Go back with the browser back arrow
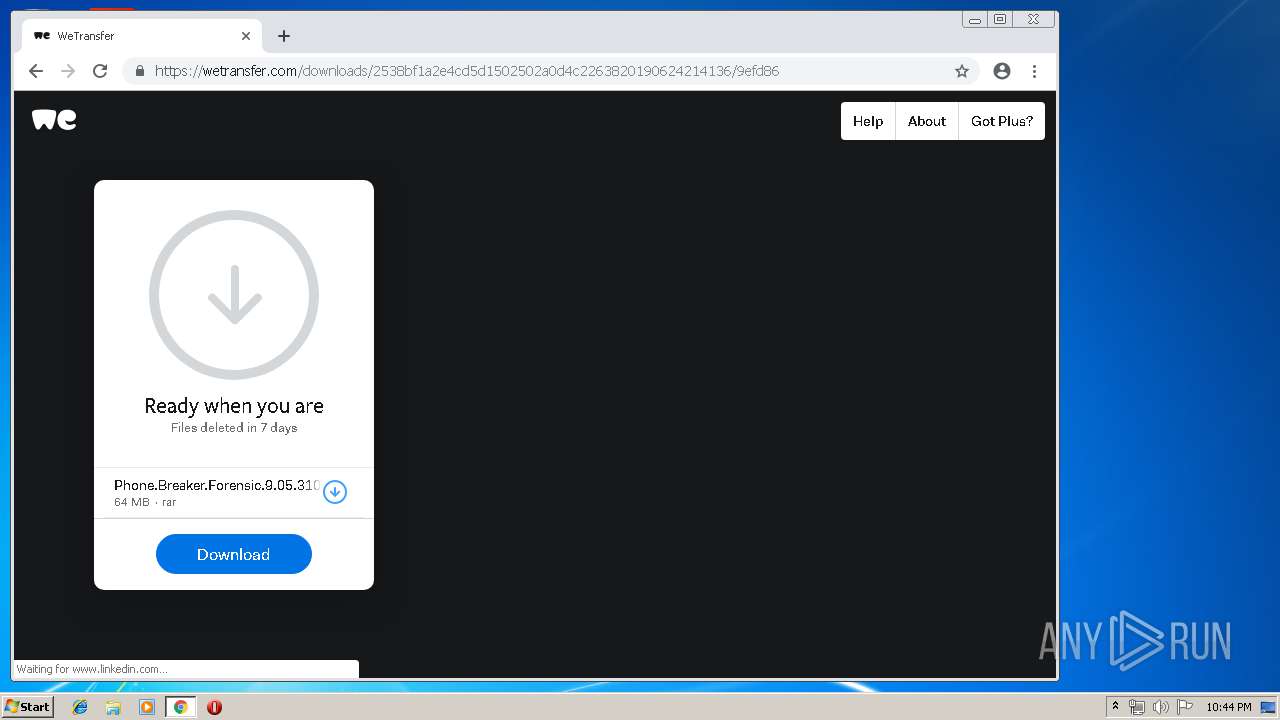Image resolution: width=1280 pixels, height=720 pixels. 36,71
